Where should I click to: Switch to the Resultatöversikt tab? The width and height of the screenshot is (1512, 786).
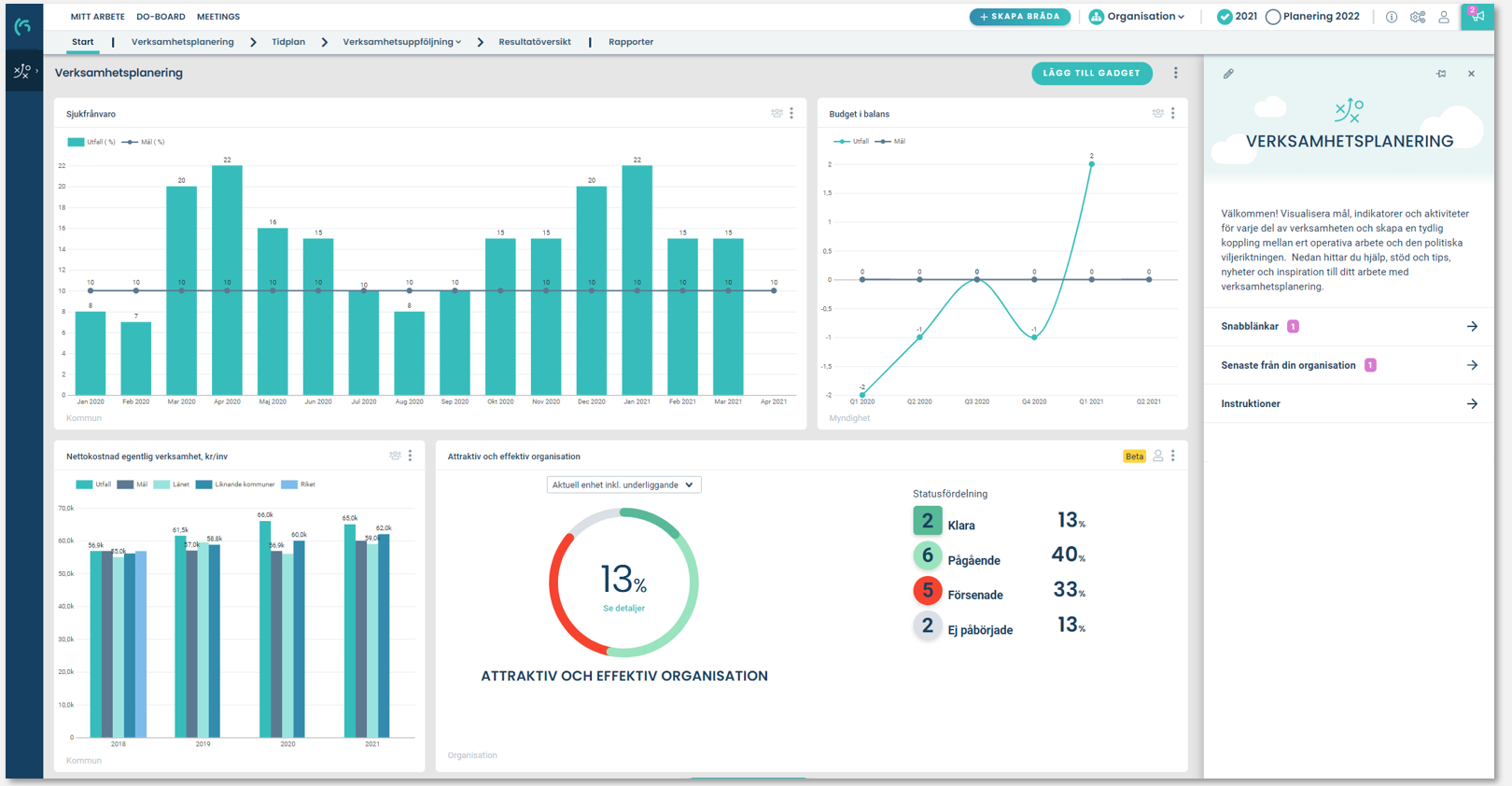coord(535,42)
